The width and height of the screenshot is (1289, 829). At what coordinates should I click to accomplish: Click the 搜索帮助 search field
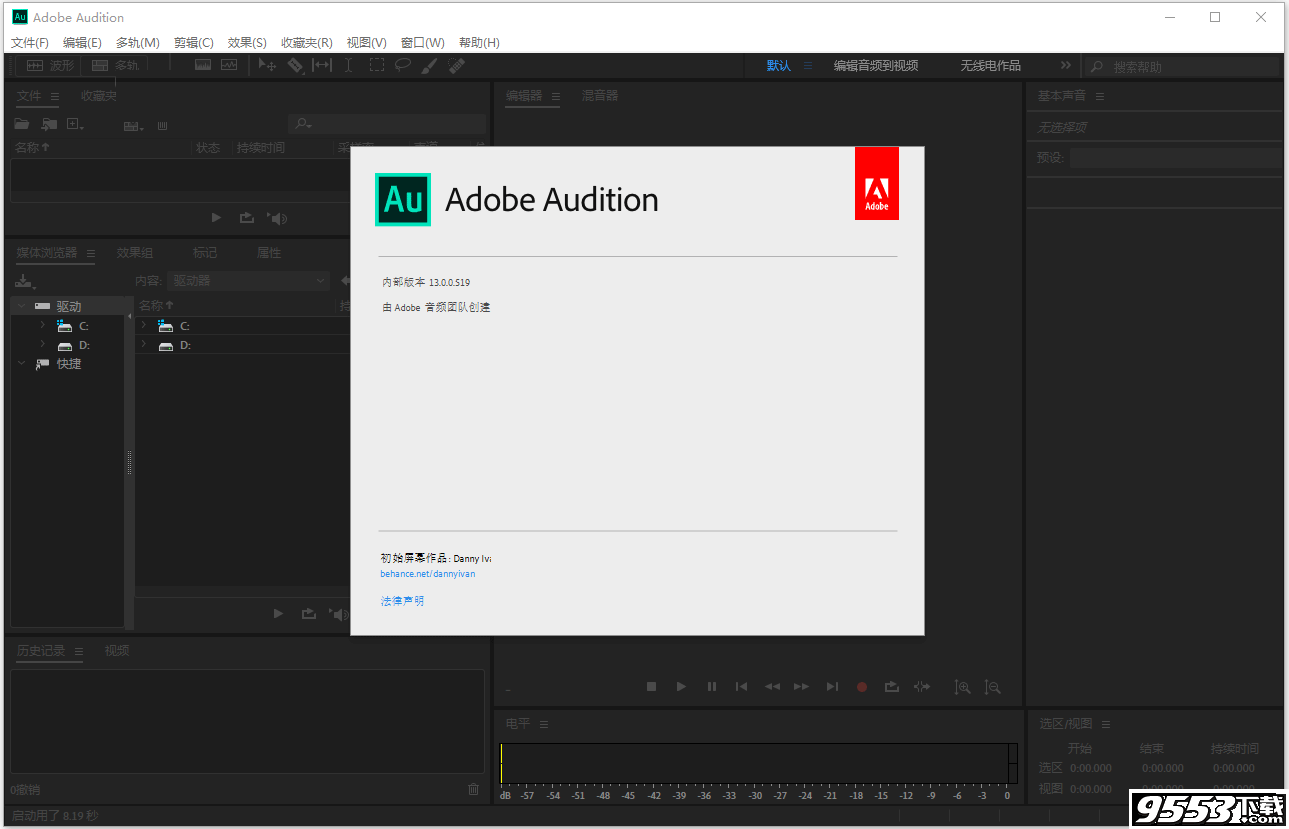[1183, 66]
